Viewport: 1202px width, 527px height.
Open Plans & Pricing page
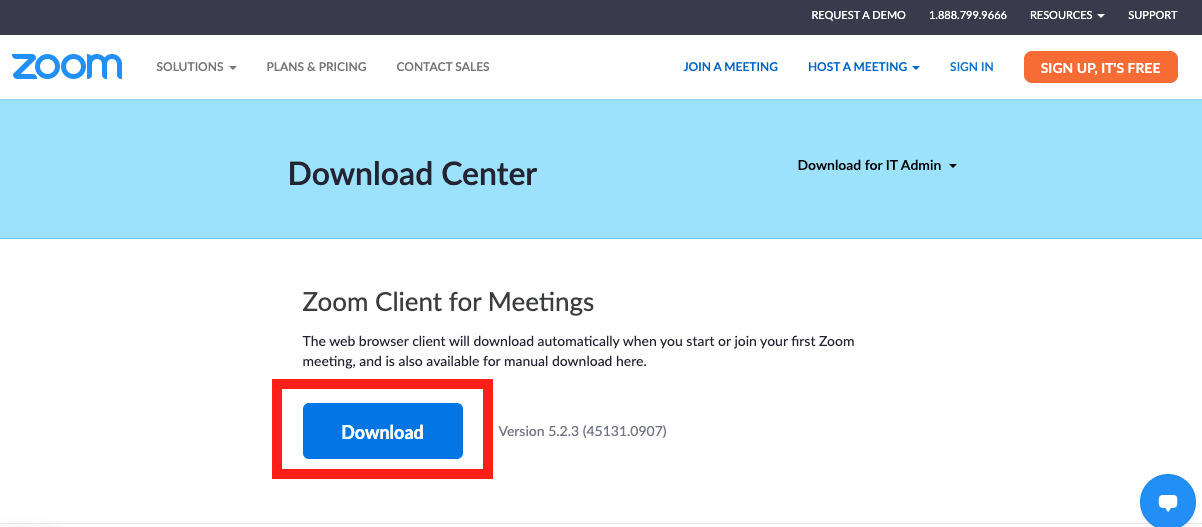(316, 67)
